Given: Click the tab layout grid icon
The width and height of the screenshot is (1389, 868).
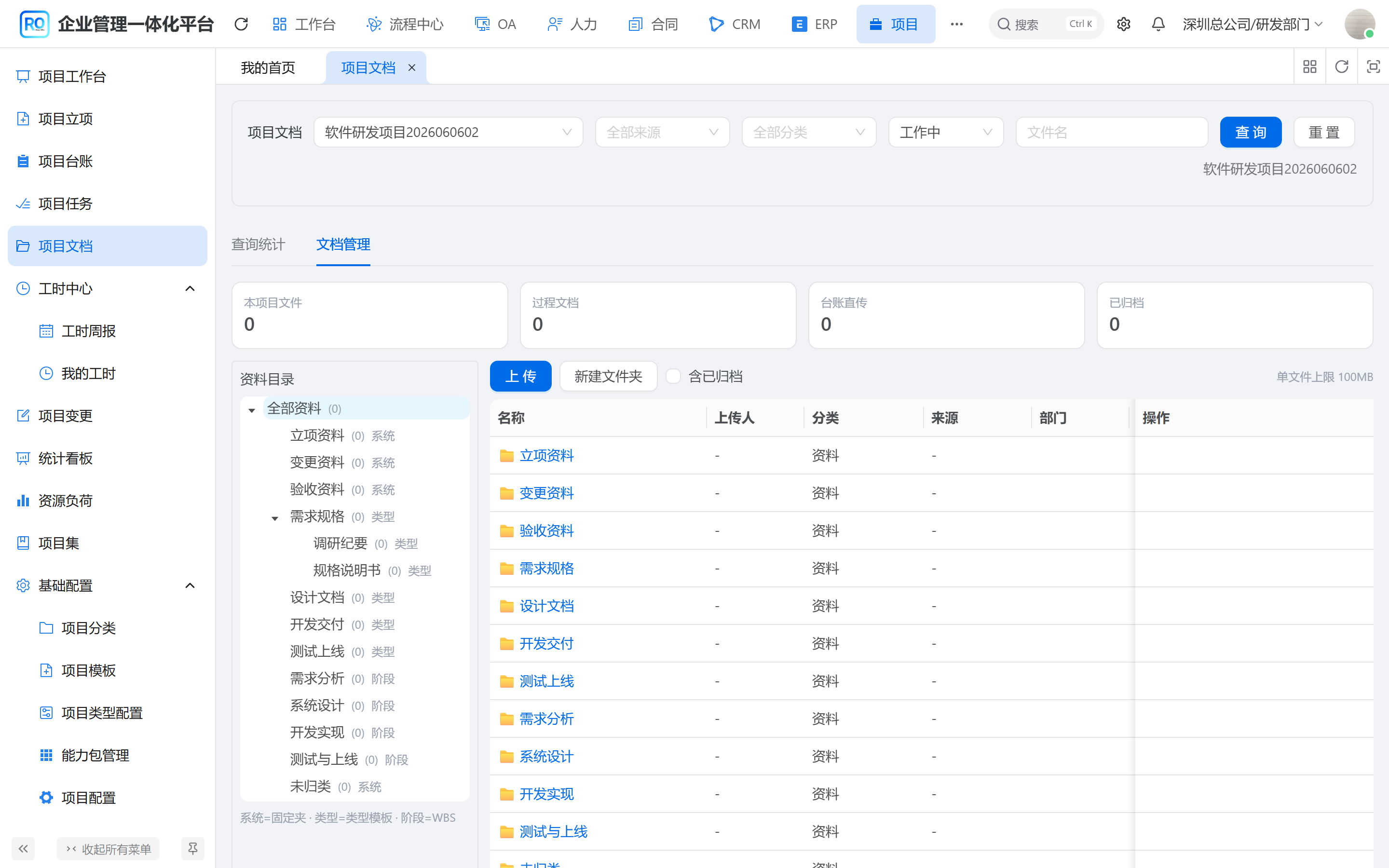Looking at the screenshot, I should pyautogui.click(x=1310, y=67).
